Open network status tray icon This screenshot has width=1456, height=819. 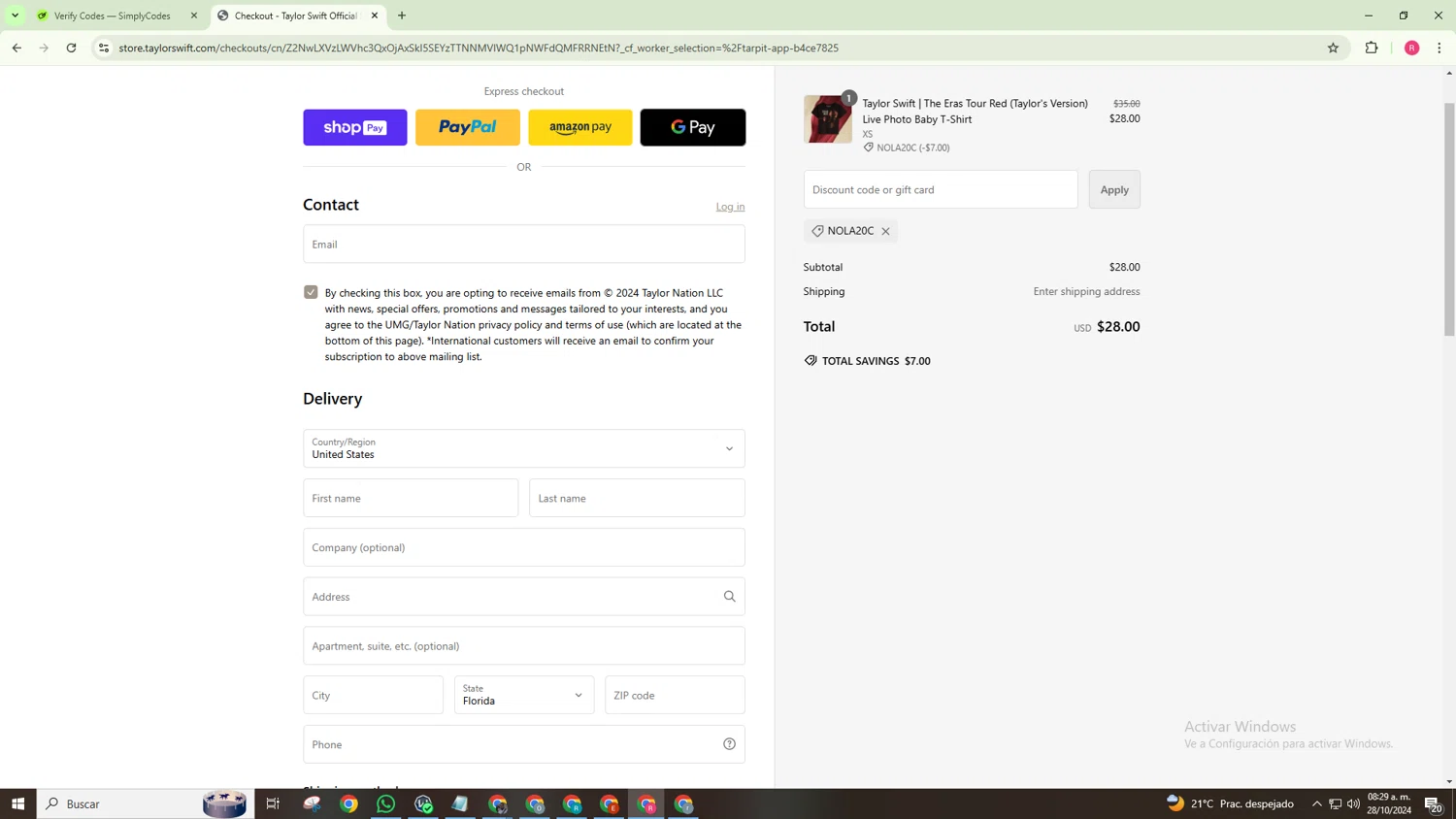(x=1336, y=803)
